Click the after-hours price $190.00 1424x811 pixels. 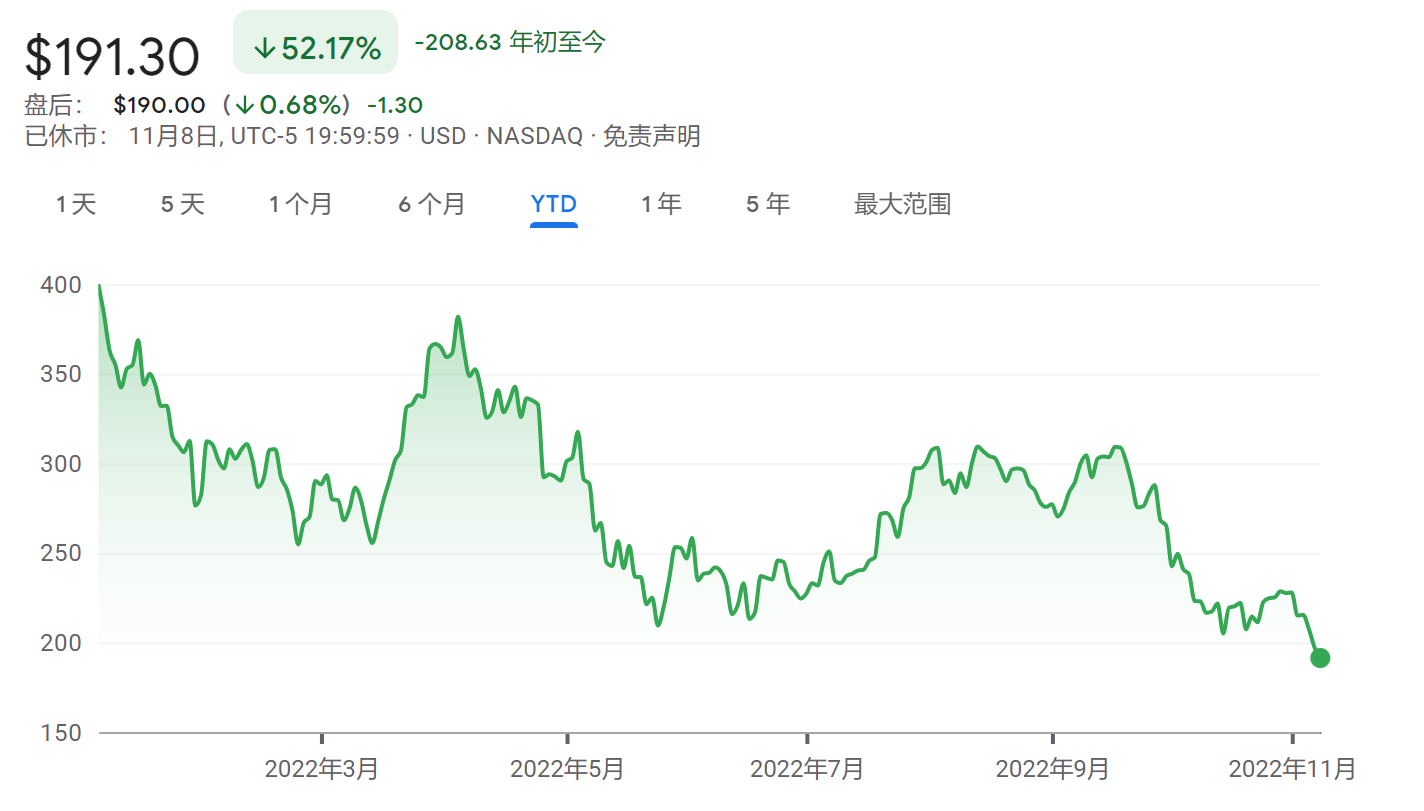[159, 105]
